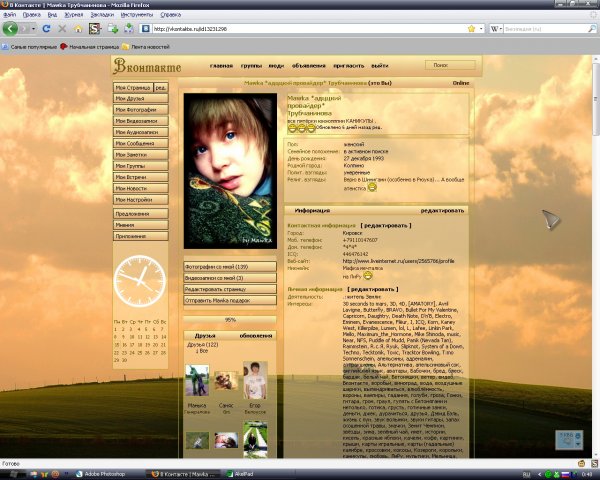Image resolution: width=600 pixels, height=480 pixels.
Task: Go to the Home page icon
Action: pos(78,29)
